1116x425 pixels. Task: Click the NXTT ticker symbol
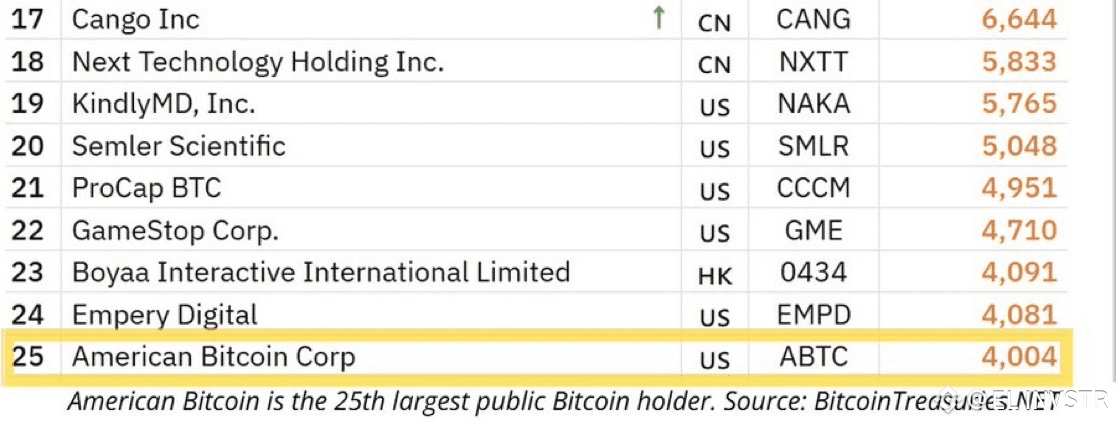point(813,62)
